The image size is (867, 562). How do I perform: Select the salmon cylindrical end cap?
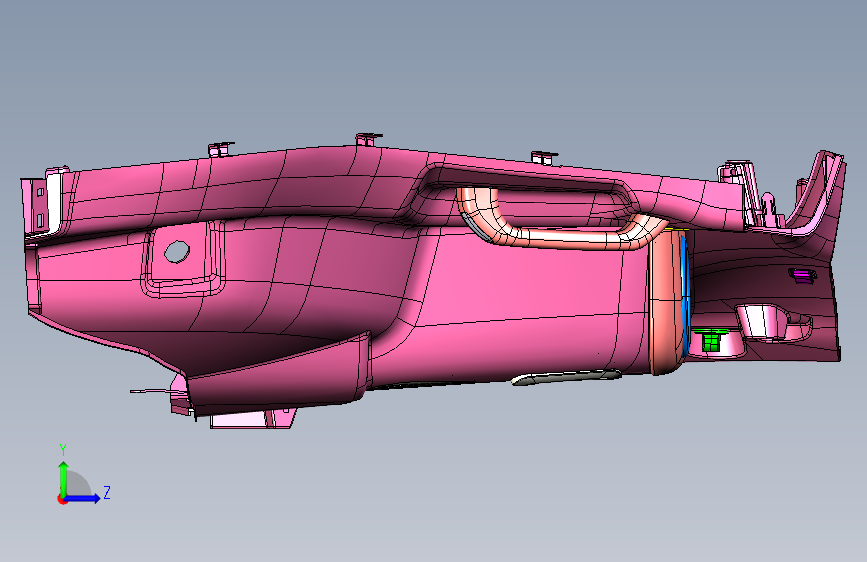[x=666, y=301]
